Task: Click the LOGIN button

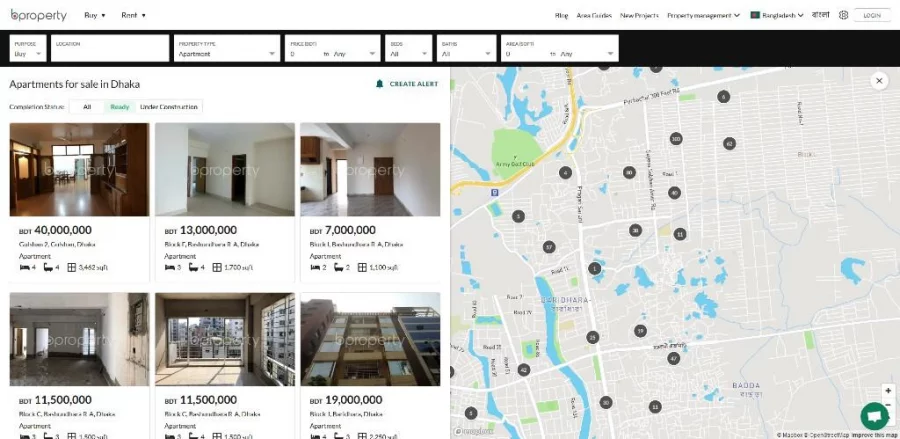Action: pos(872,15)
